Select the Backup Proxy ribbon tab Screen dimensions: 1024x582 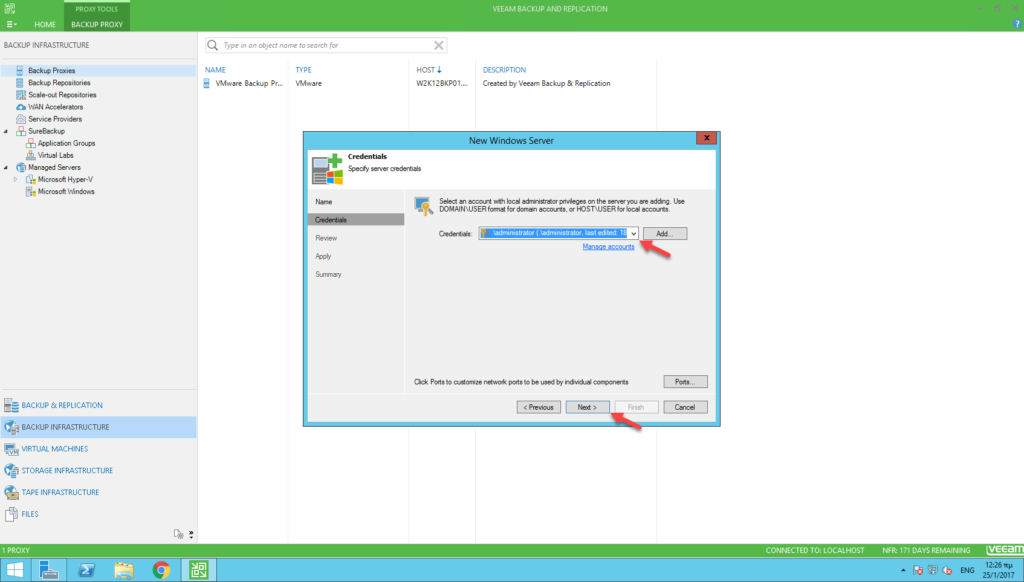pyautogui.click(x=97, y=24)
